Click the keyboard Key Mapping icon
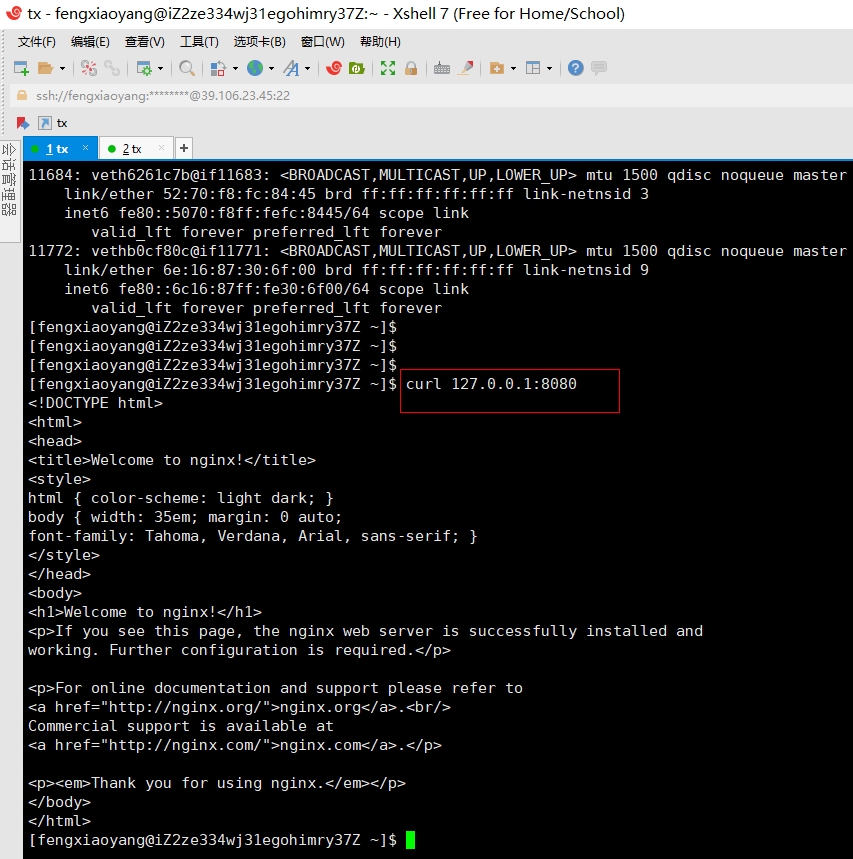Image resolution: width=853 pixels, height=859 pixels. pyautogui.click(x=442, y=68)
